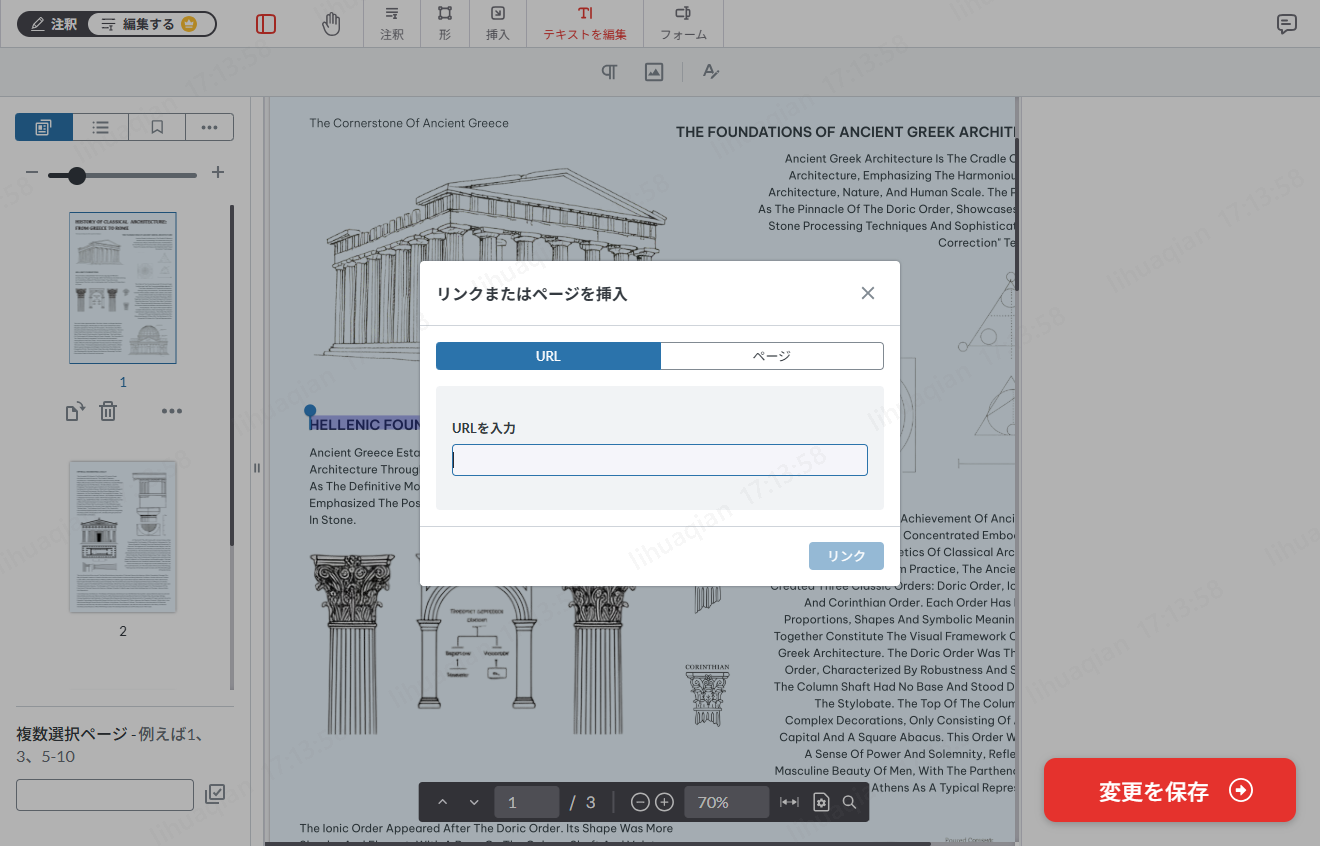Select page 1 thumbnail
Image resolution: width=1320 pixels, height=846 pixels.
click(x=123, y=288)
